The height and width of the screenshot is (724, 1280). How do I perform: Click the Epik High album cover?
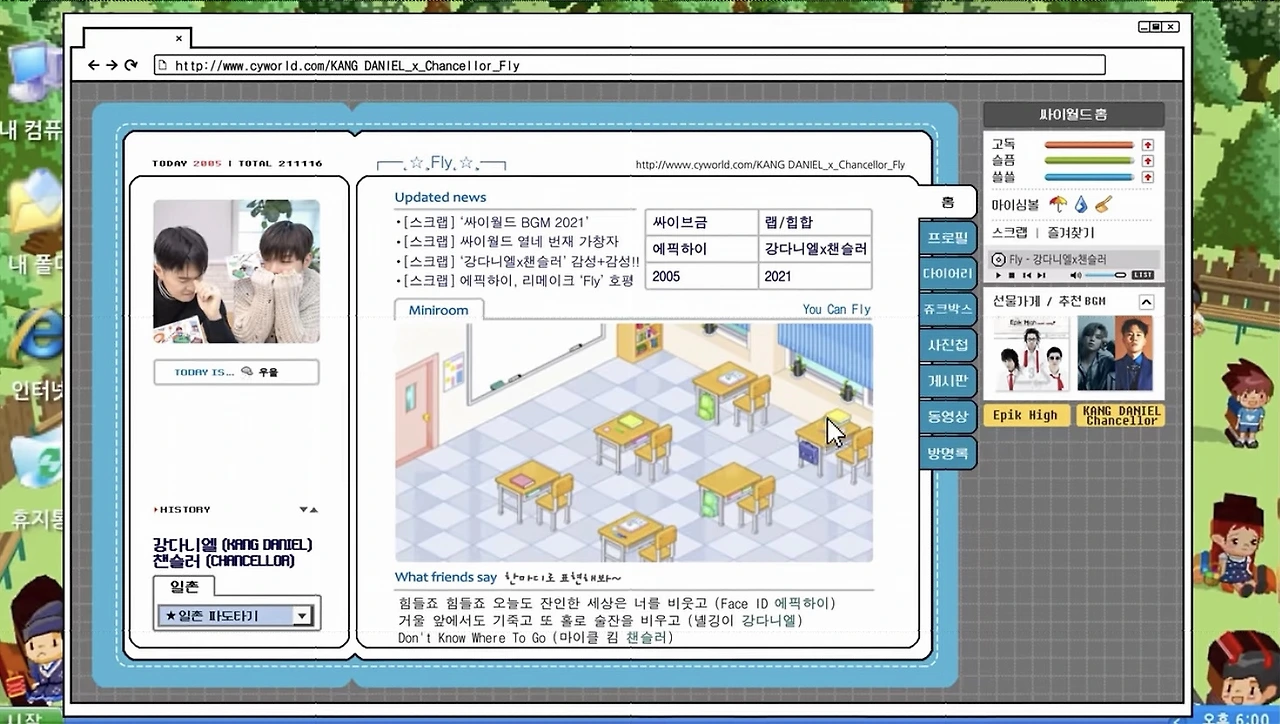[x=1031, y=354]
